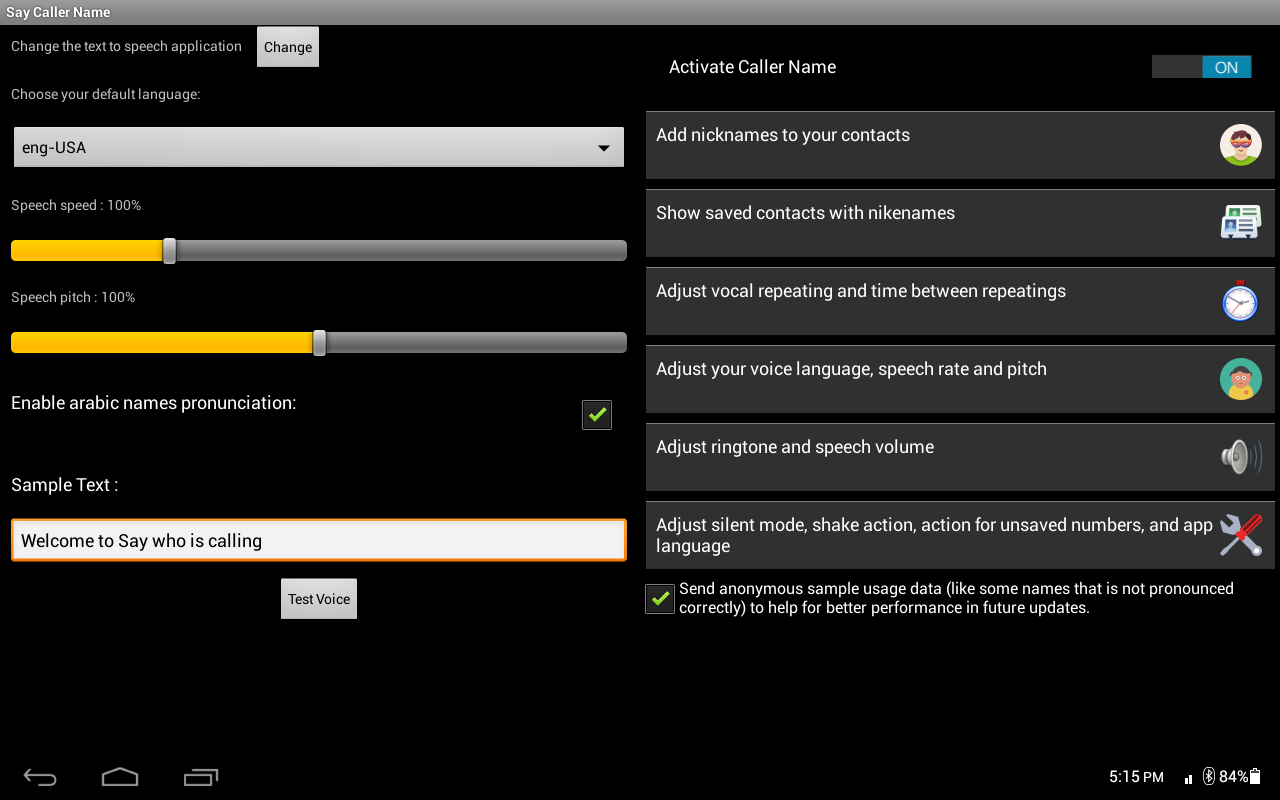Screen dimensions: 1280x800
Task: Expand the eng-USA language dropdown
Action: point(319,147)
